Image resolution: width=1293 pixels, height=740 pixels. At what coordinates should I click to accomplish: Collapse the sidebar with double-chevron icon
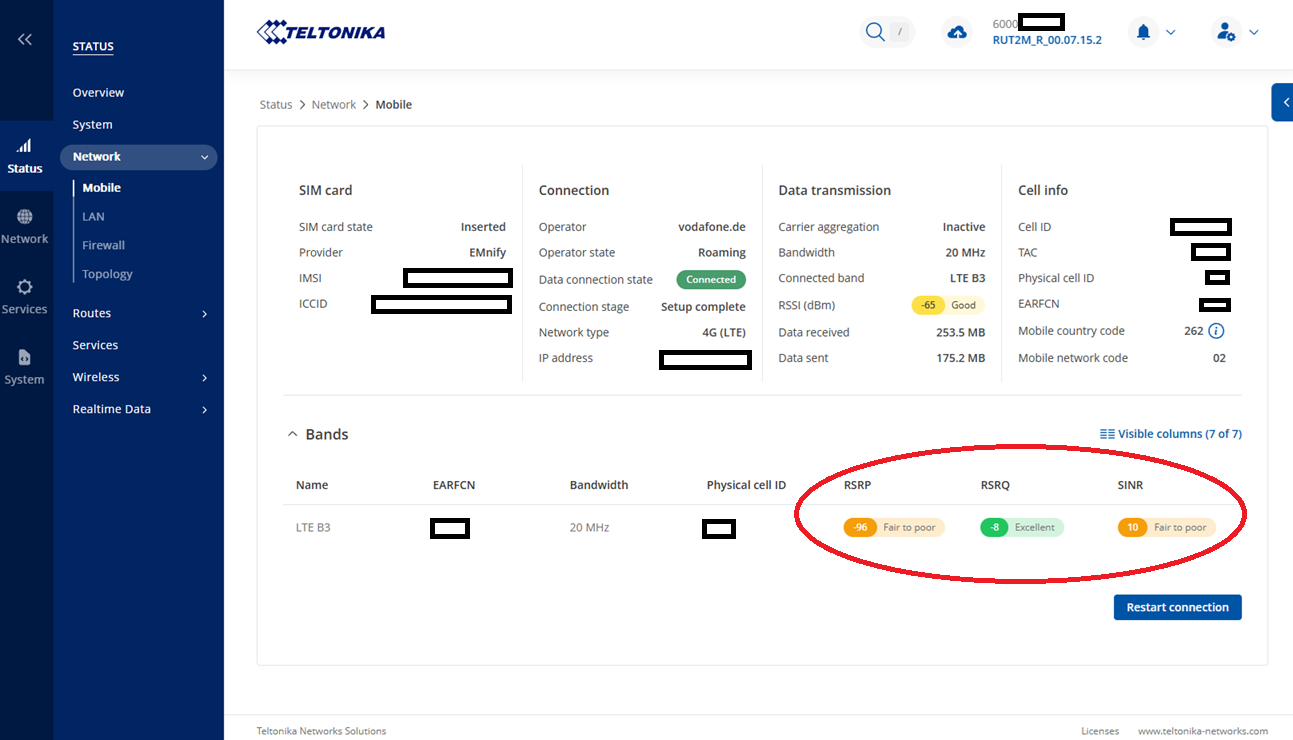pyautogui.click(x=25, y=39)
